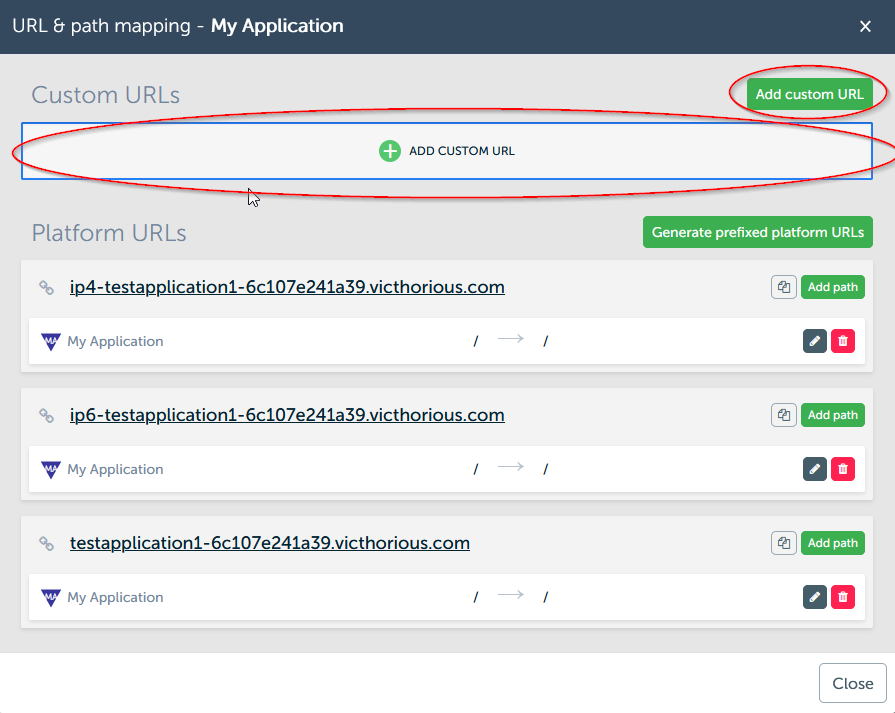Delete the path mapping under the ip6 URL
This screenshot has height=713, width=895.
843,469
